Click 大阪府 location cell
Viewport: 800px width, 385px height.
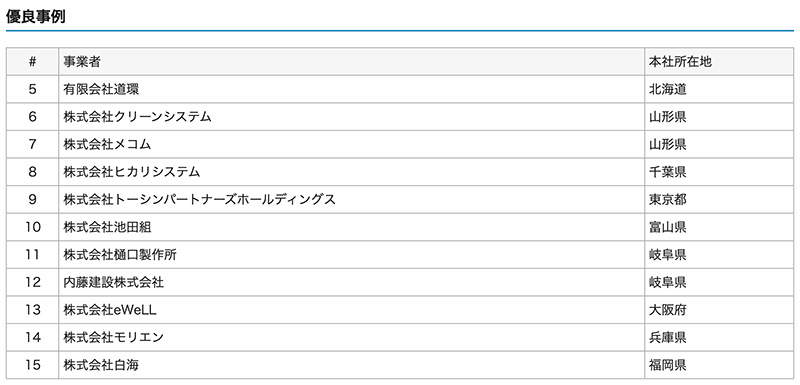pos(667,310)
